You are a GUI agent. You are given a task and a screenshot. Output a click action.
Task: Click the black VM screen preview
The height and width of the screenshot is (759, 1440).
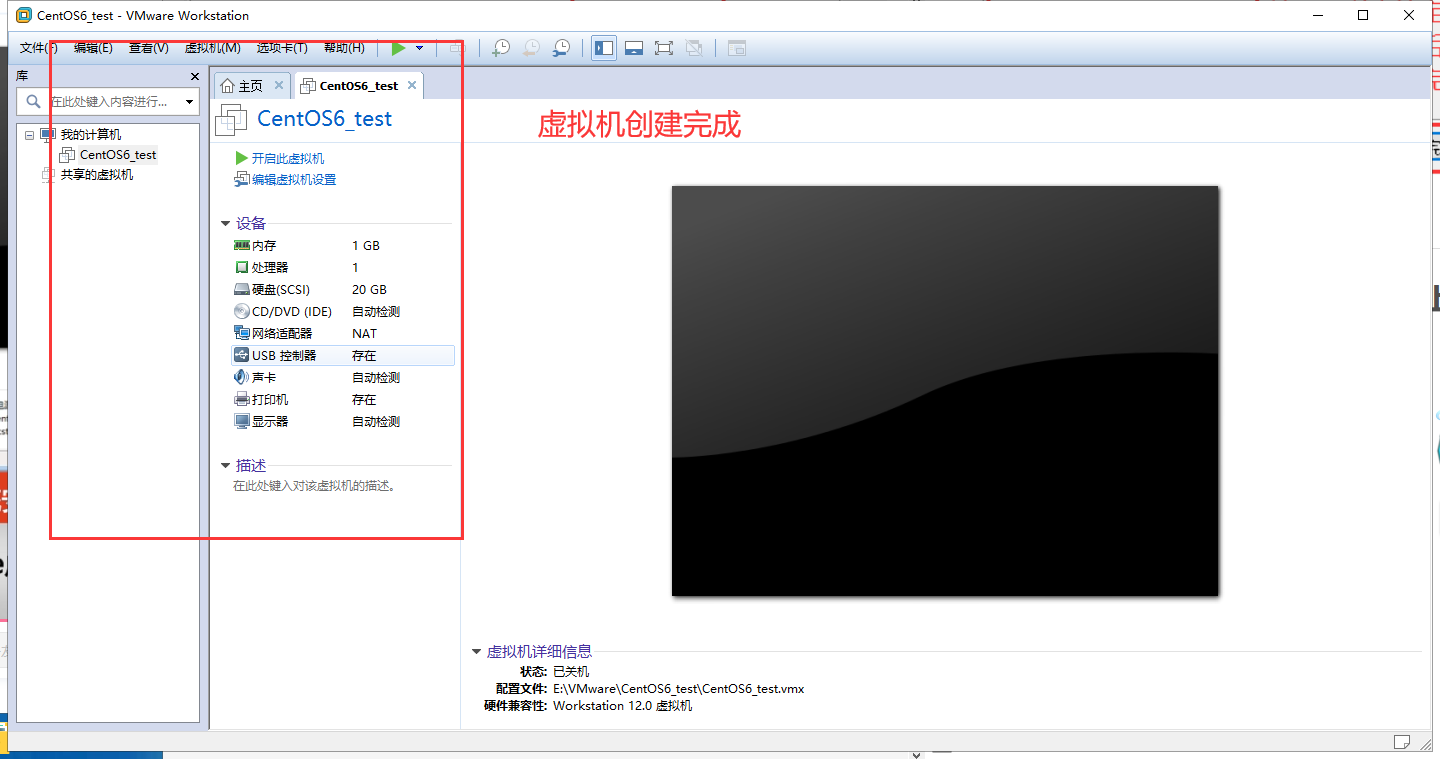coord(945,391)
